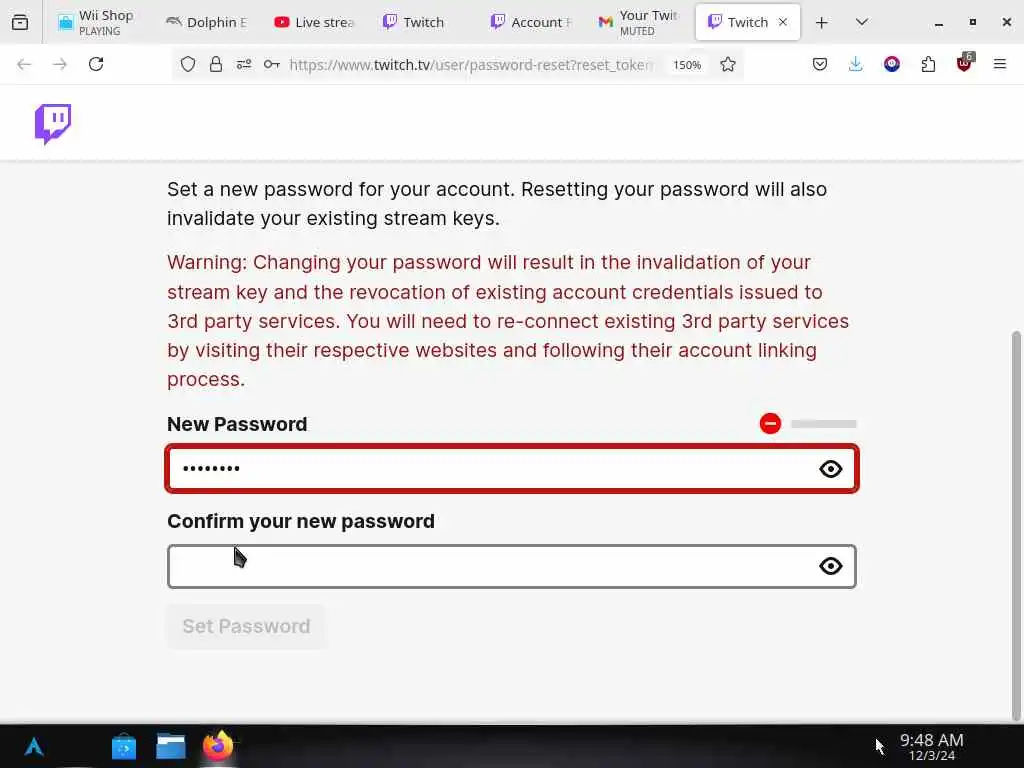Reload the page with the refresh icon
Viewport: 1024px width, 768px height.
pyautogui.click(x=96, y=64)
